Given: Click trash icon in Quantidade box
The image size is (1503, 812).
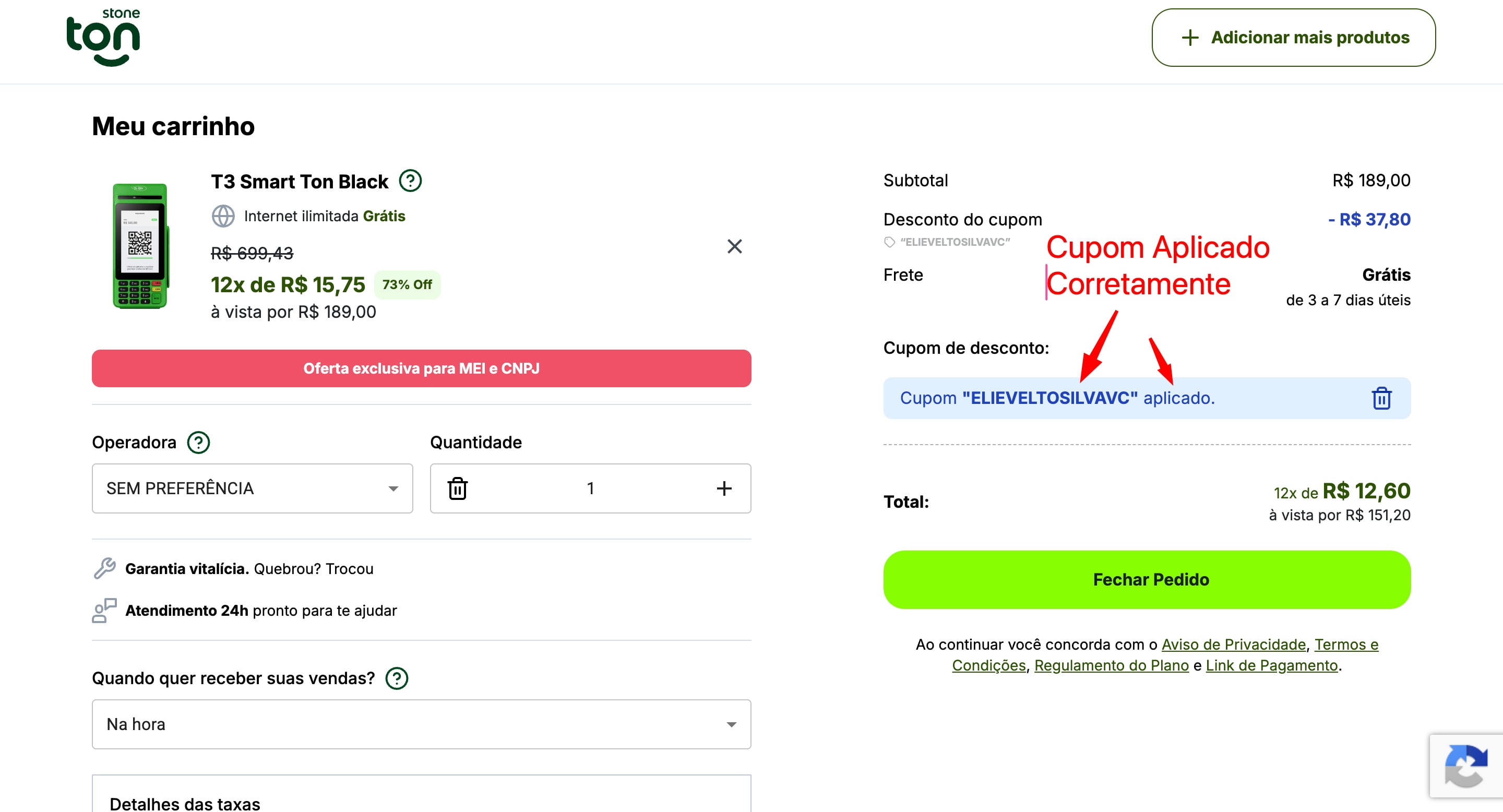Looking at the screenshot, I should point(458,488).
